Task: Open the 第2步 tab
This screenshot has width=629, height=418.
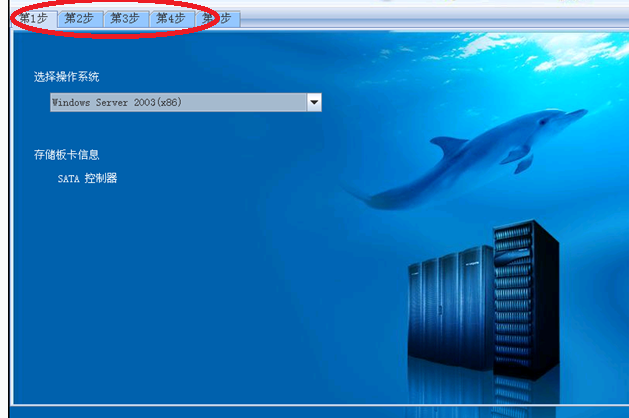Action: tap(79, 19)
